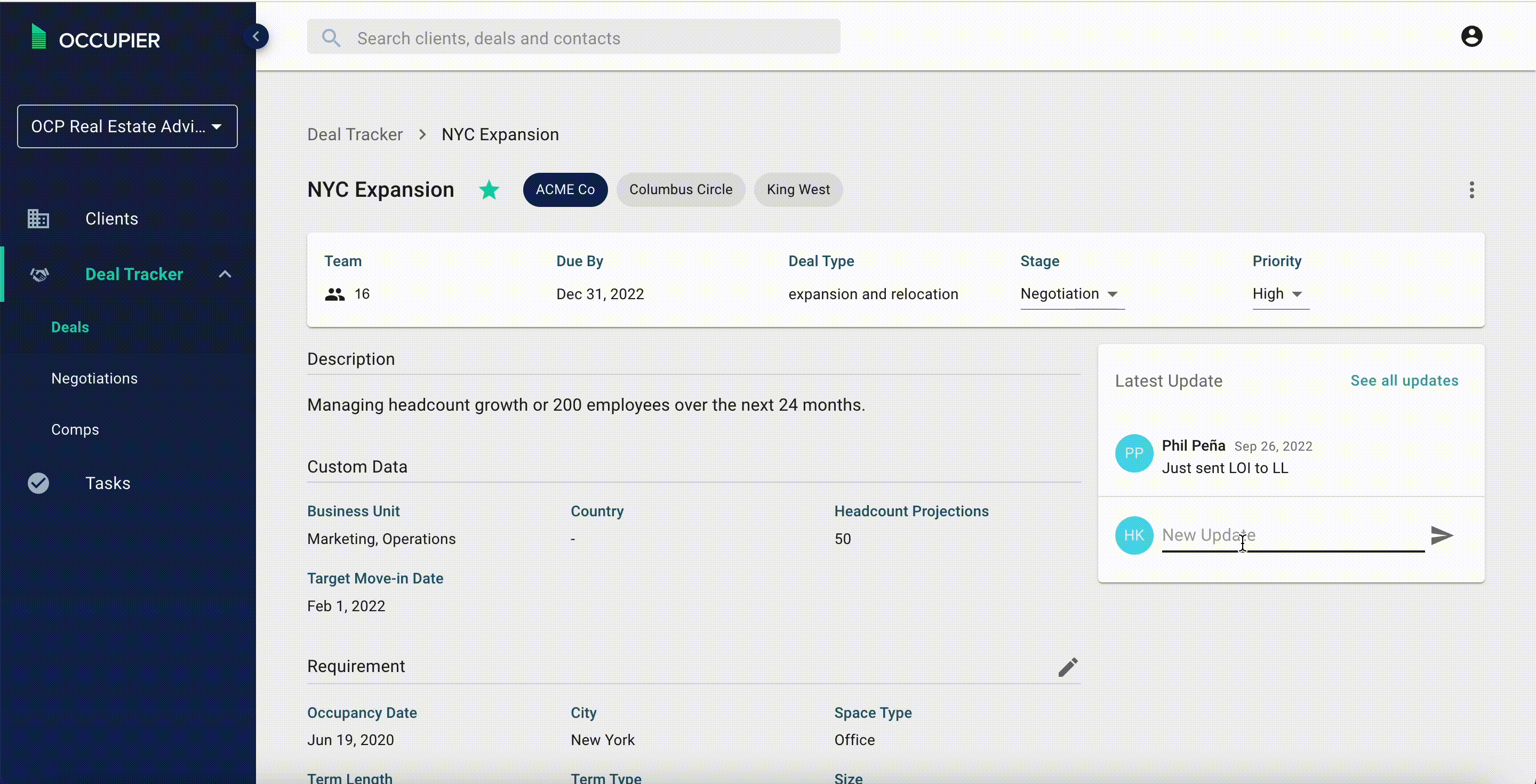This screenshot has width=1536, height=784.
Task: Send the new update with arrow icon
Action: tap(1441, 535)
